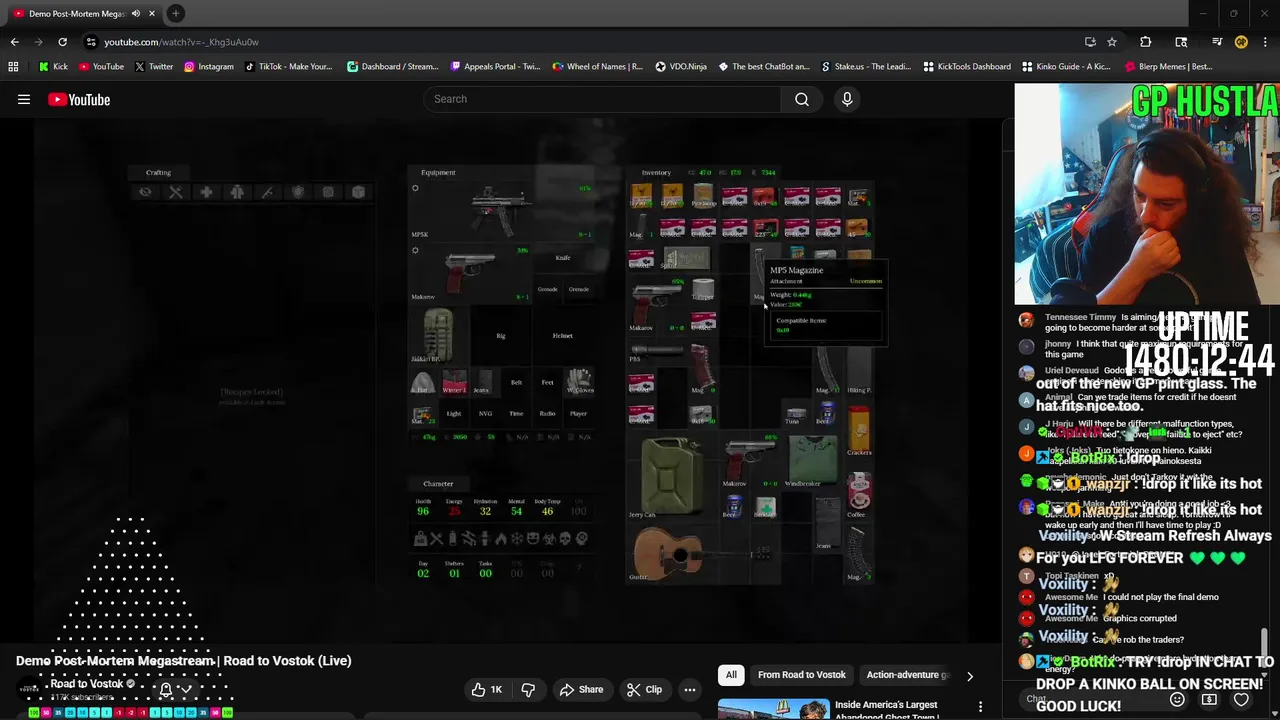1280x720 pixels.
Task: Open the Dashboard / Stream... bookmark
Action: pos(393,66)
